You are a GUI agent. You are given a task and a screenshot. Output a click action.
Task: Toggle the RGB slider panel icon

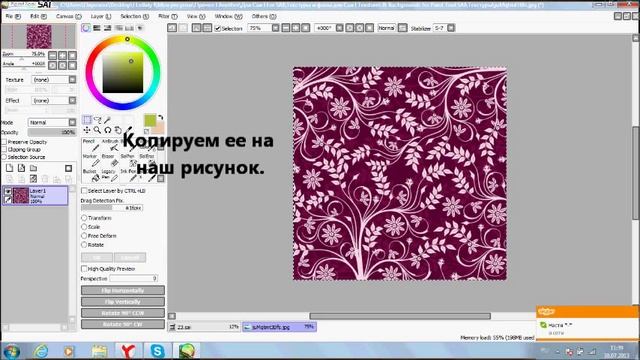pyautogui.click(x=97, y=28)
